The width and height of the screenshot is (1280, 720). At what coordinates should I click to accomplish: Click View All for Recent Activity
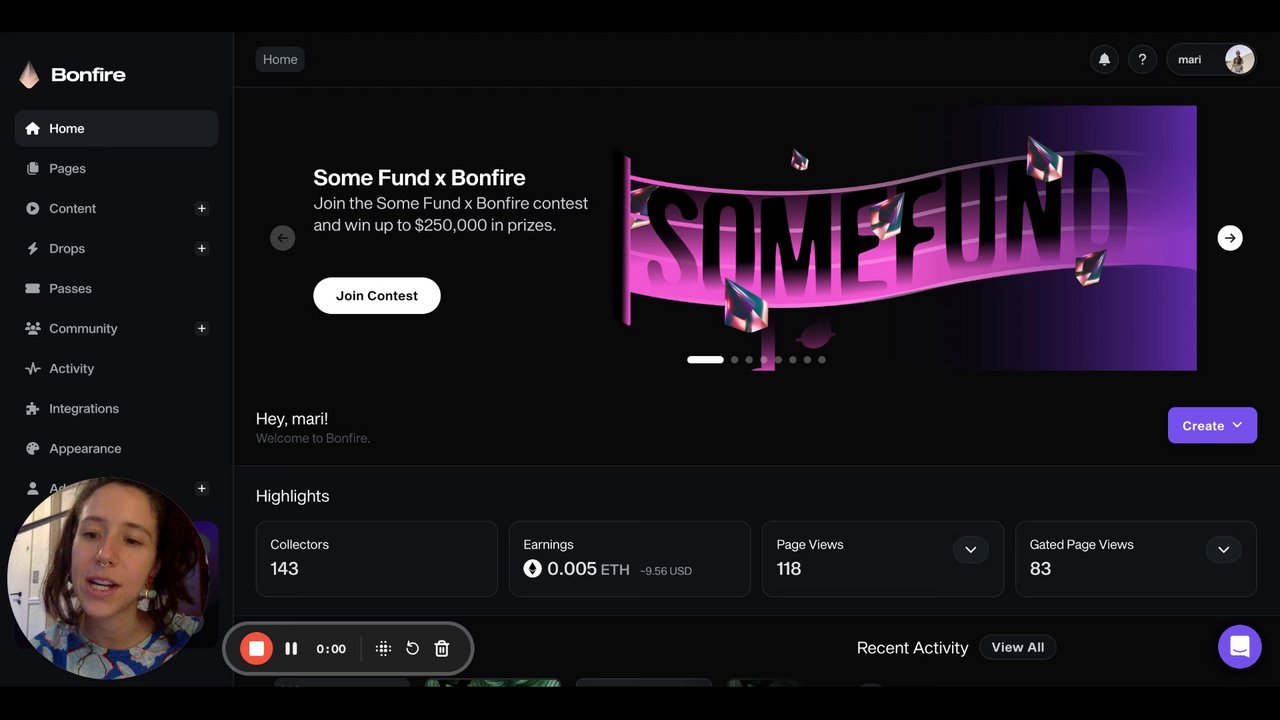click(x=1018, y=647)
